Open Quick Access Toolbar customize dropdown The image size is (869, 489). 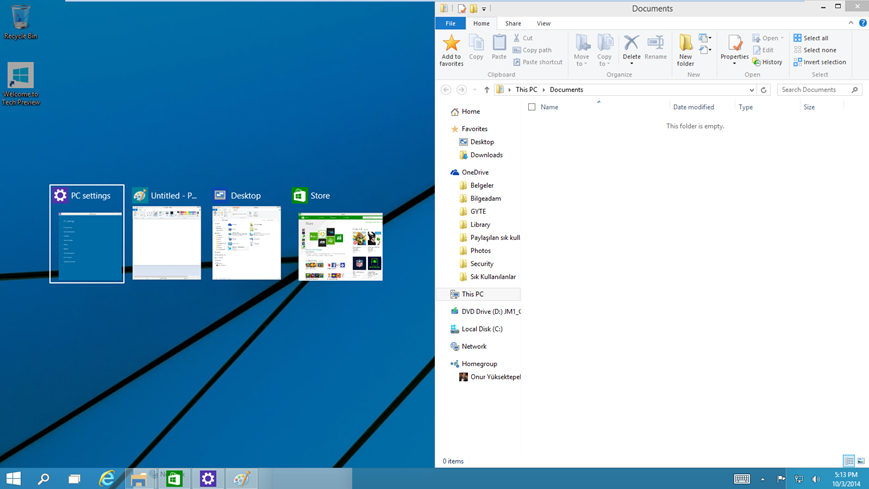484,9
